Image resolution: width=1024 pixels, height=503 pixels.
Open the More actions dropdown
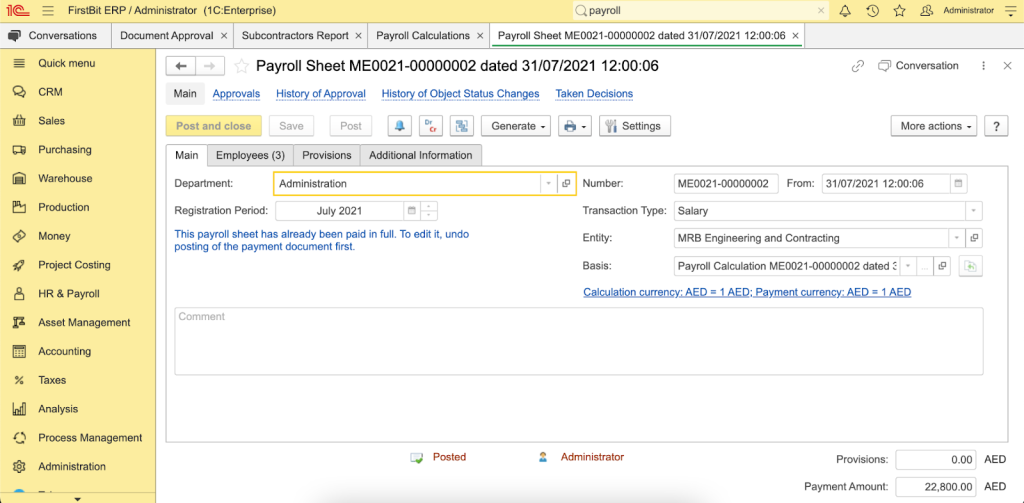click(x=937, y=126)
